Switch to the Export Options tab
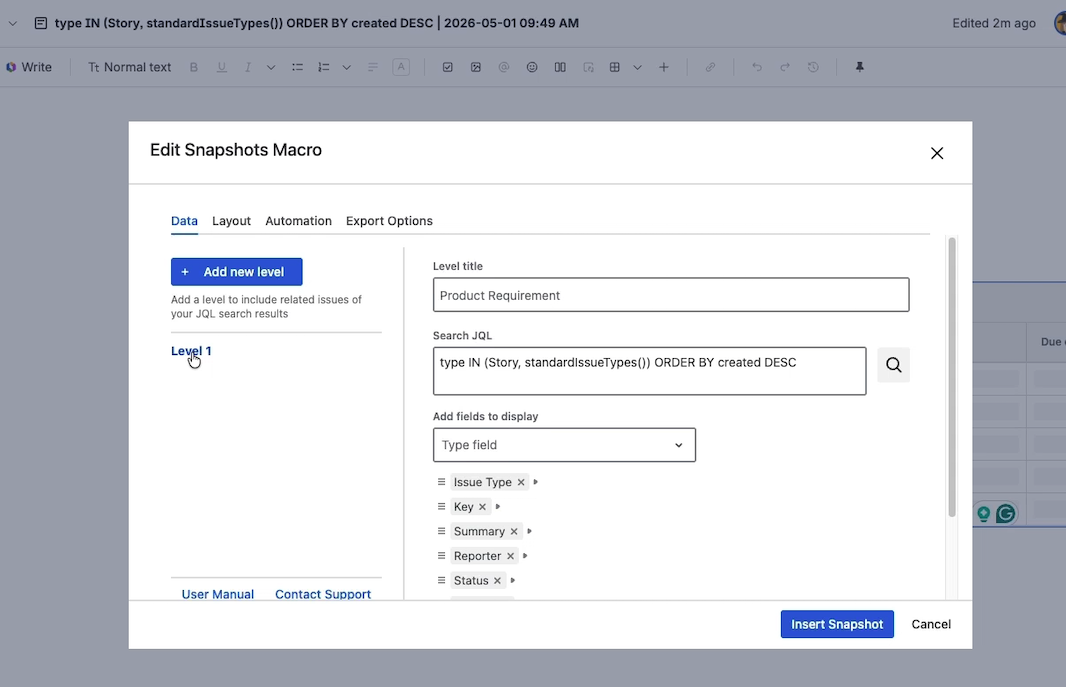Viewport: 1066px width, 687px height. click(x=389, y=221)
